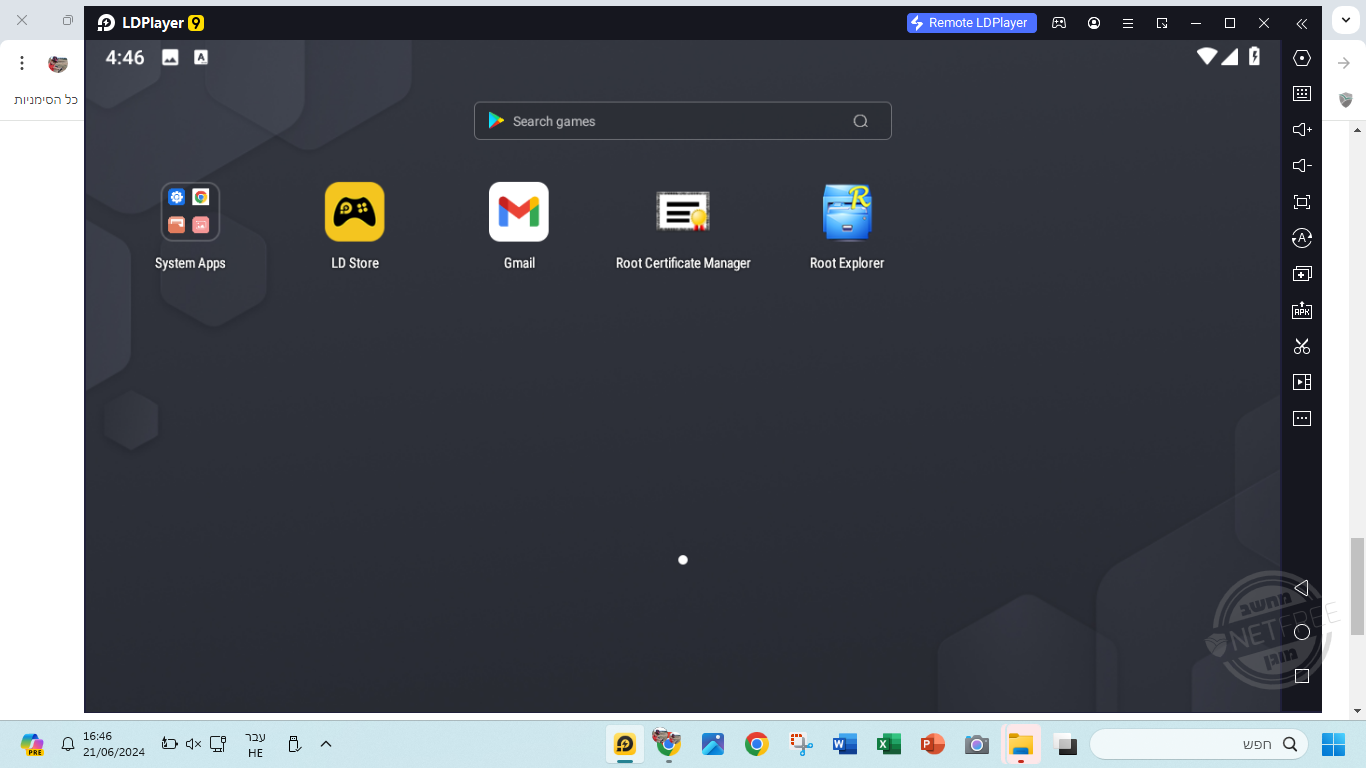Click the home screen page indicator dot
Viewport: 1366px width, 768px height.
point(683,560)
